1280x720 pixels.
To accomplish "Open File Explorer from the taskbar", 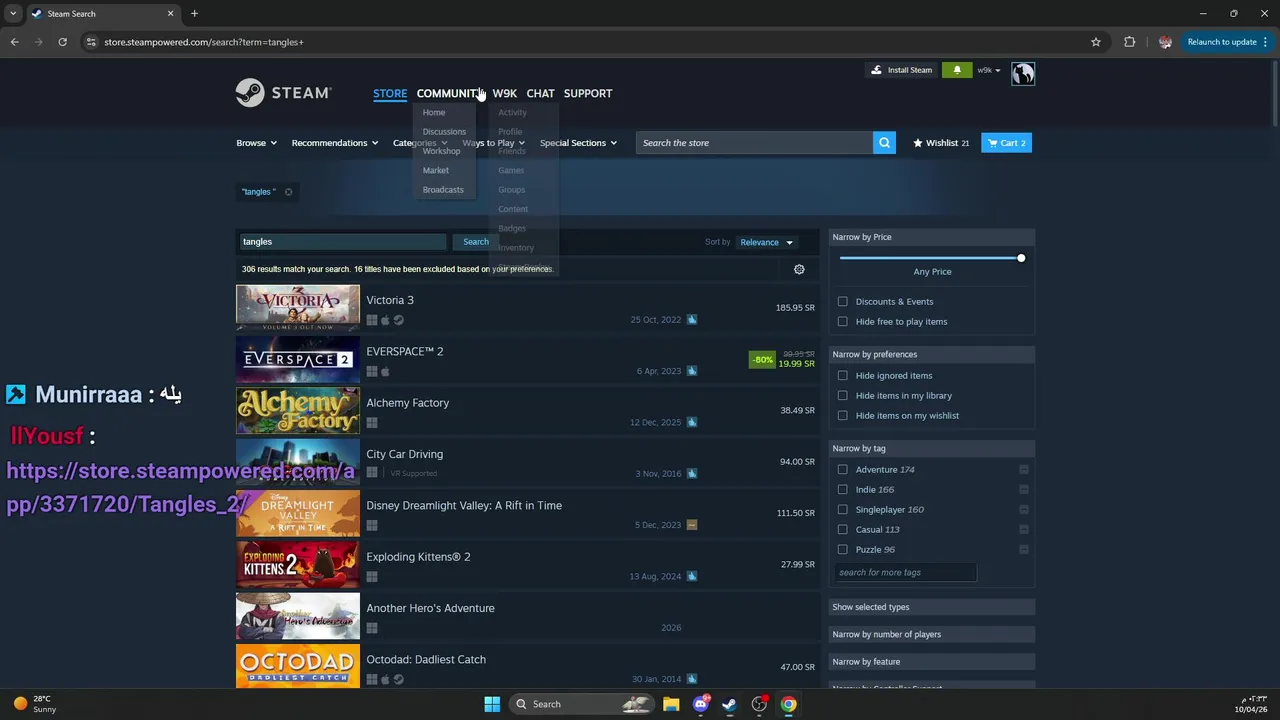I will (671, 704).
